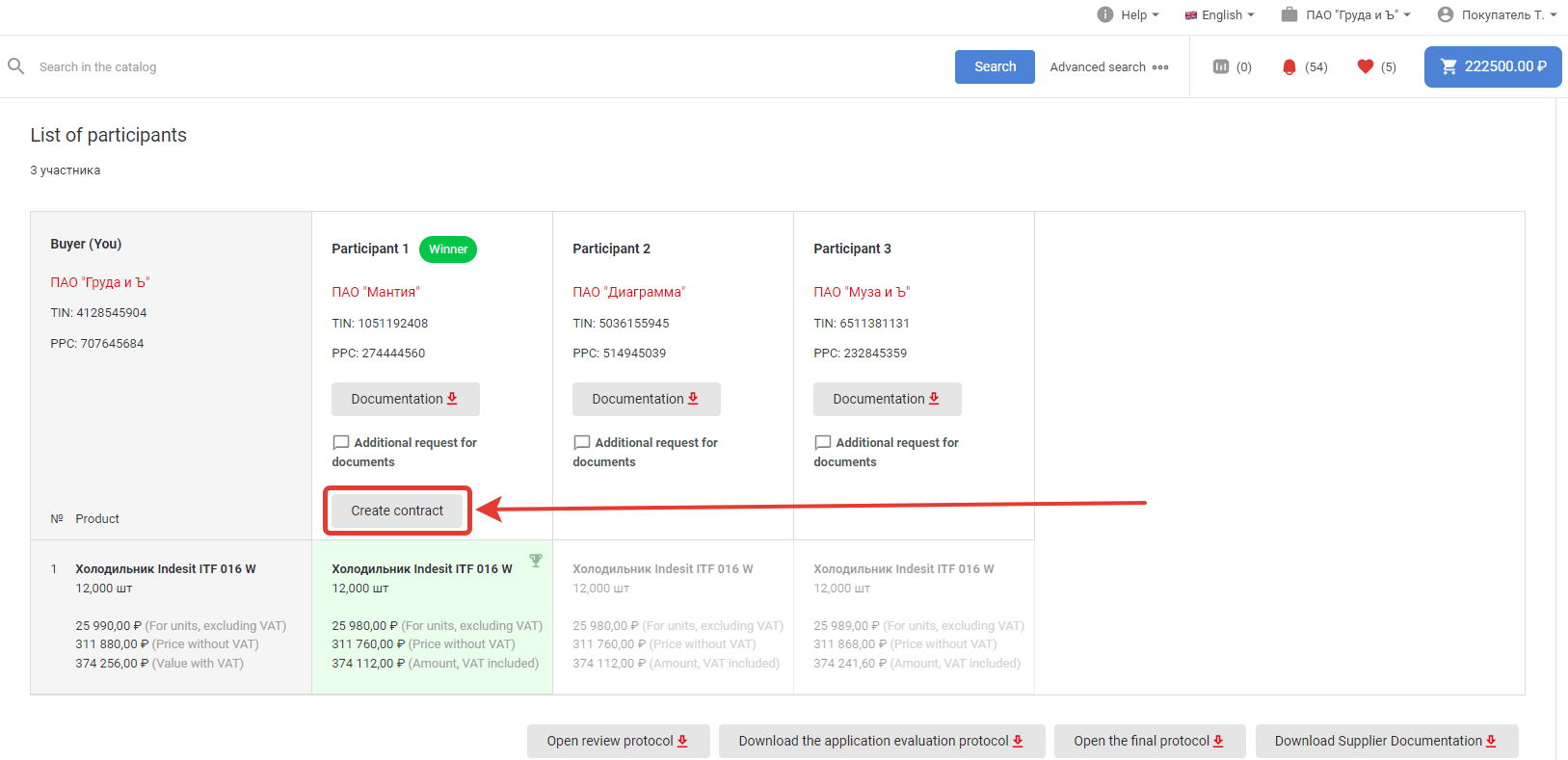The width and height of the screenshot is (1568, 760).
Task: Click the Help info icon
Action: [1105, 14]
